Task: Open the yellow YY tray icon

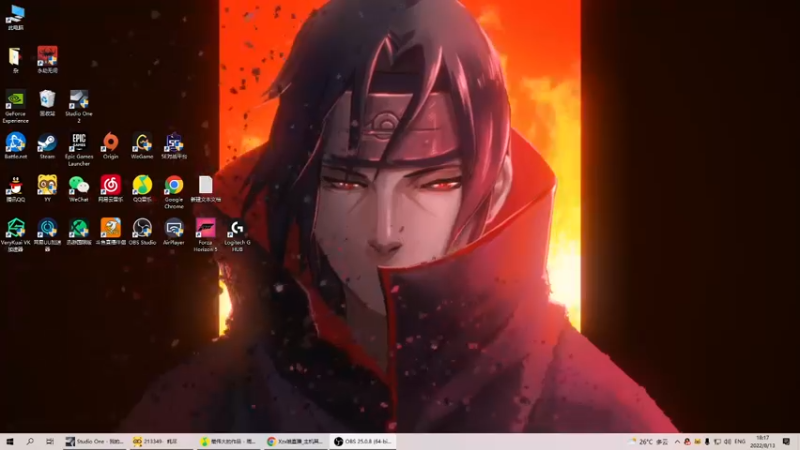Action: coord(697,441)
